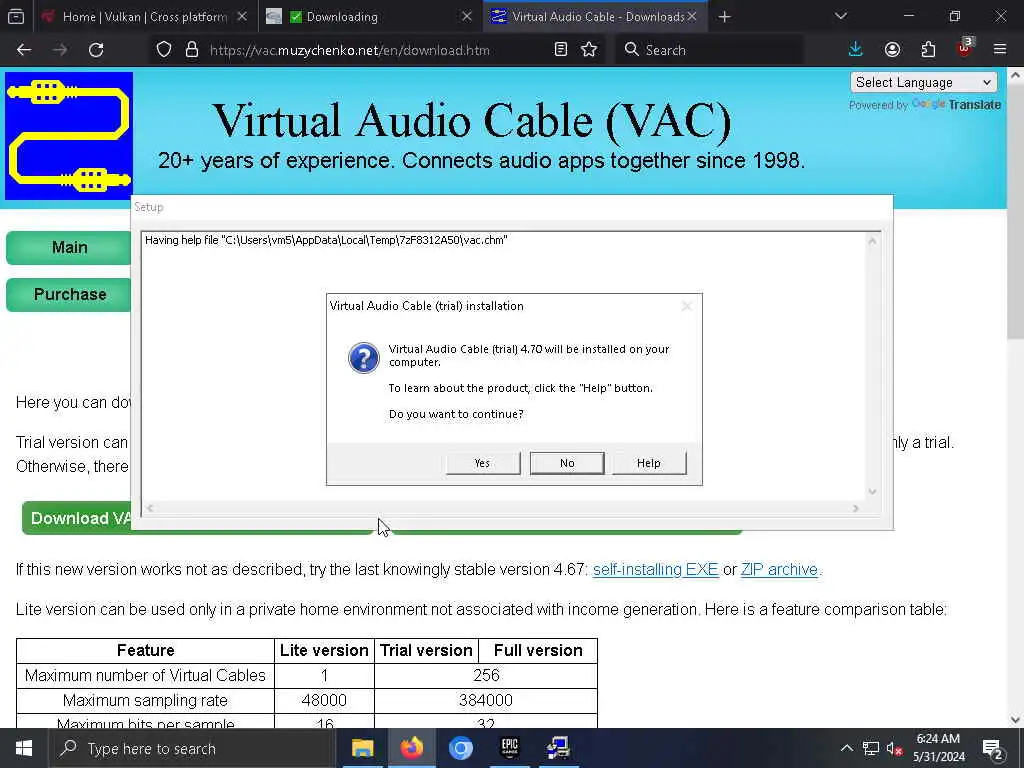Screen dimensions: 1024x768
Task: Click the Lite version table header
Action: point(324,650)
